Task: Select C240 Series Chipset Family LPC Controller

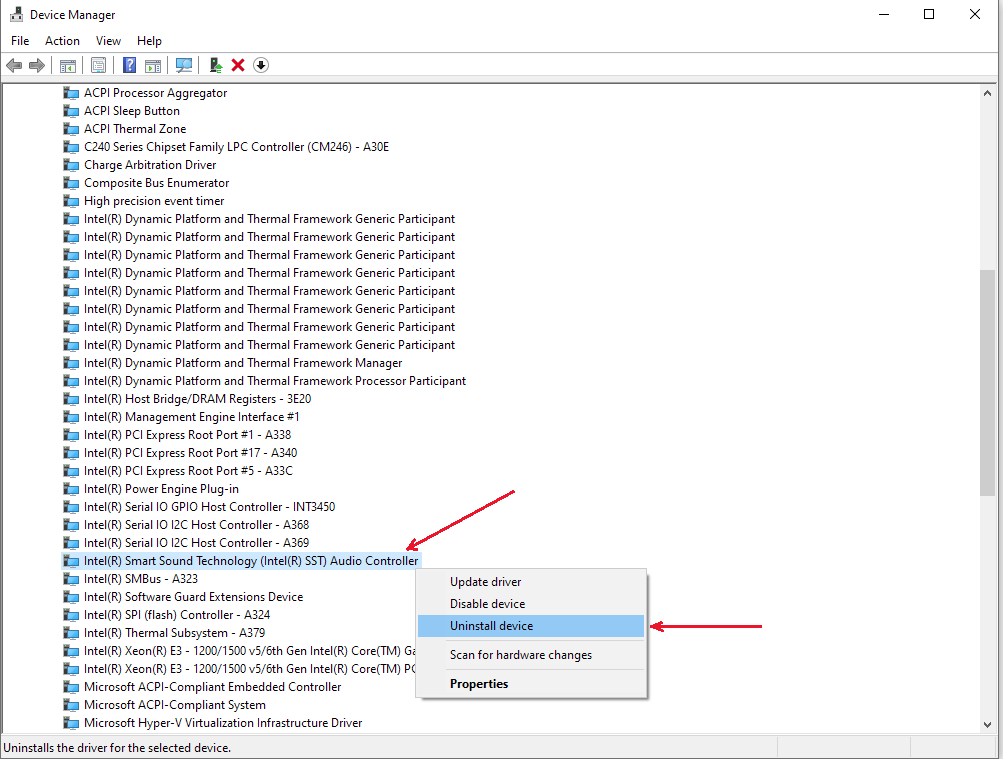Action: tap(236, 146)
